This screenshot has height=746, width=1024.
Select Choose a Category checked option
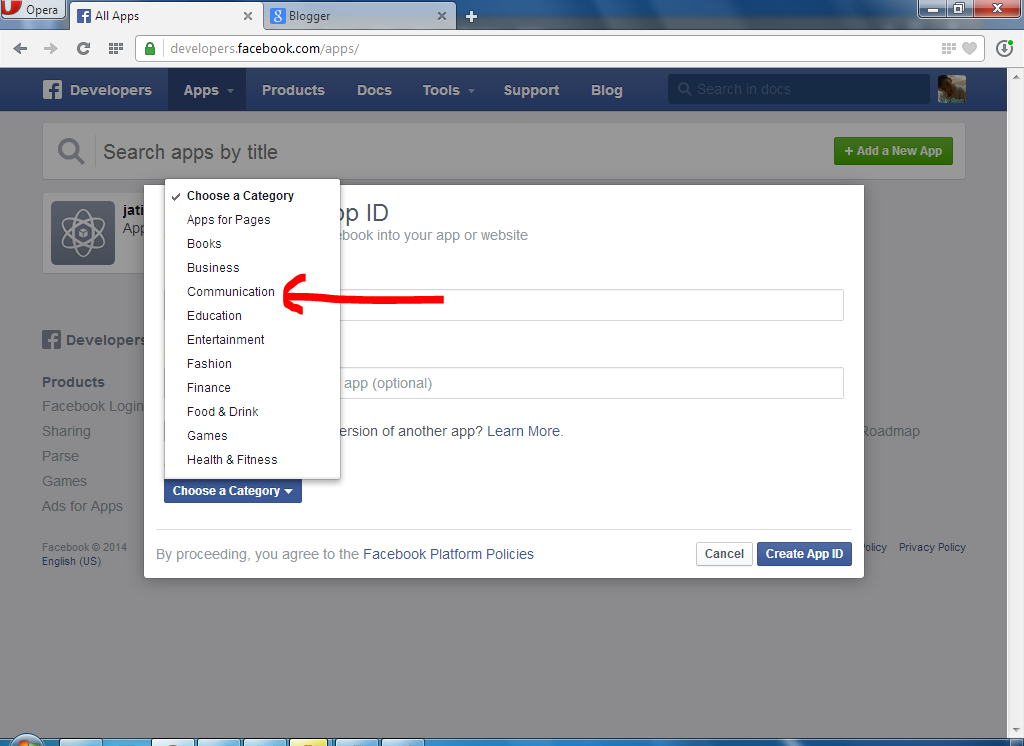[x=252, y=196]
